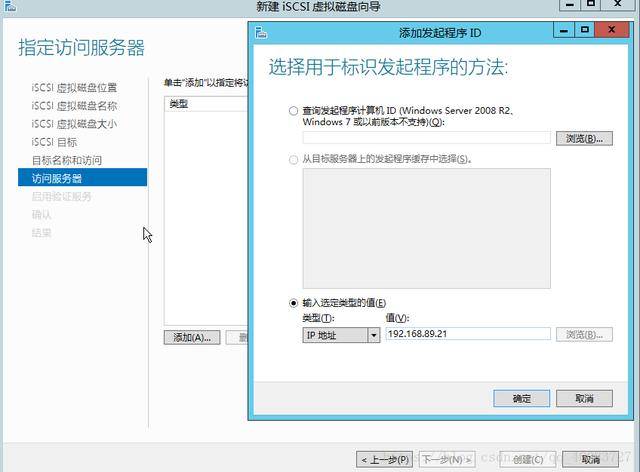The height and width of the screenshot is (472, 640).
Task: Click the initiator cache list box
Action: (427, 228)
